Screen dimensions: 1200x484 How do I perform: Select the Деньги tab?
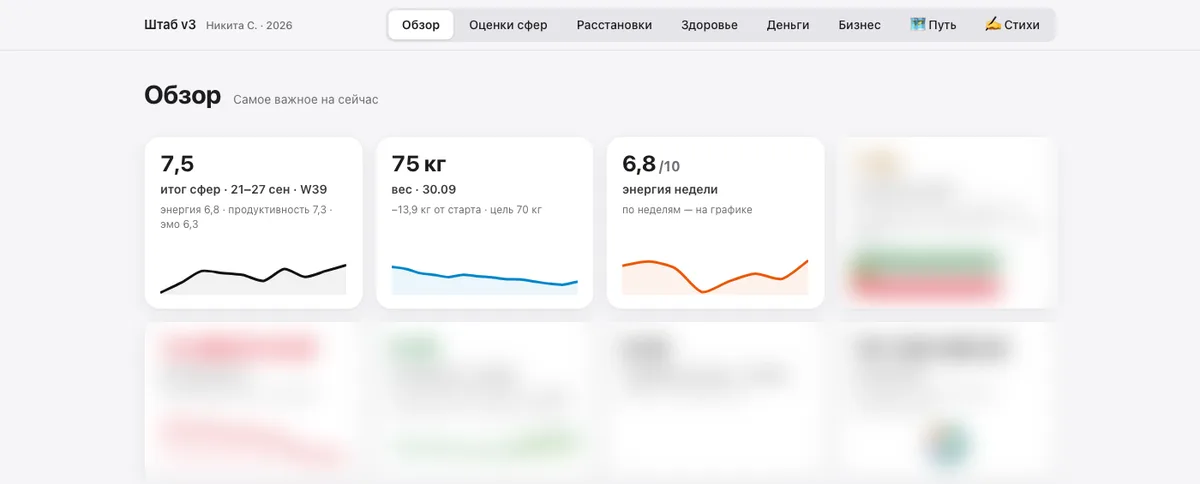[x=788, y=25]
